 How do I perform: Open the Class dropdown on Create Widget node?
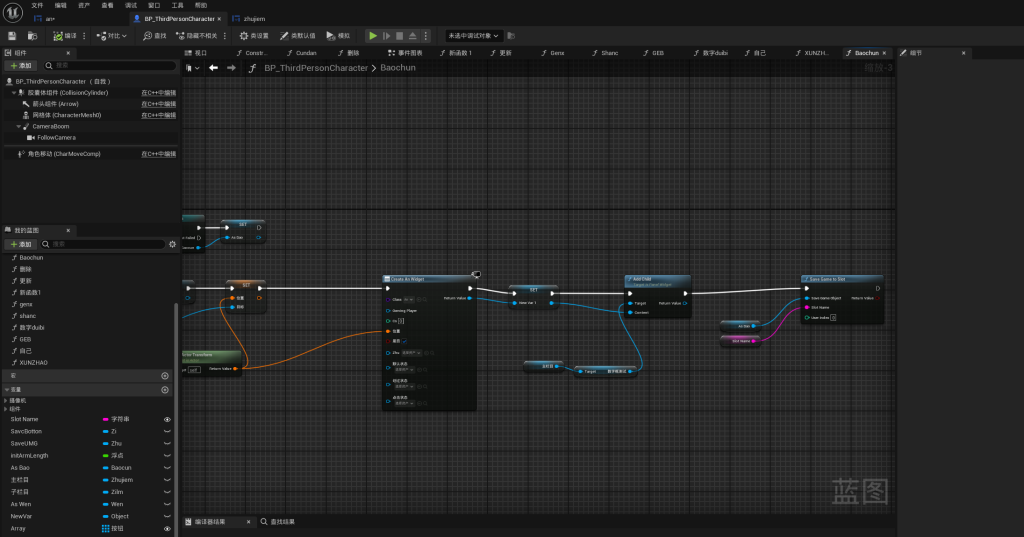point(410,299)
